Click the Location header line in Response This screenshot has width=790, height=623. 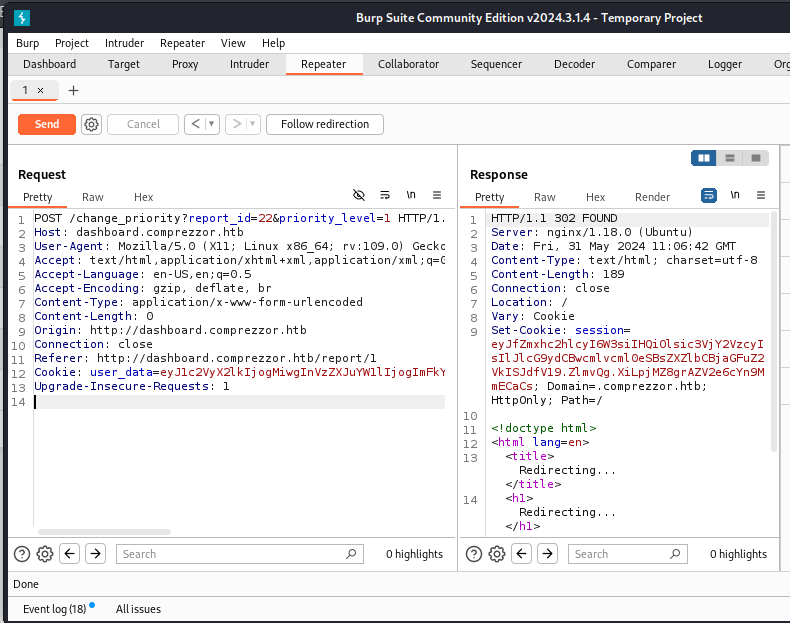tap(529, 302)
